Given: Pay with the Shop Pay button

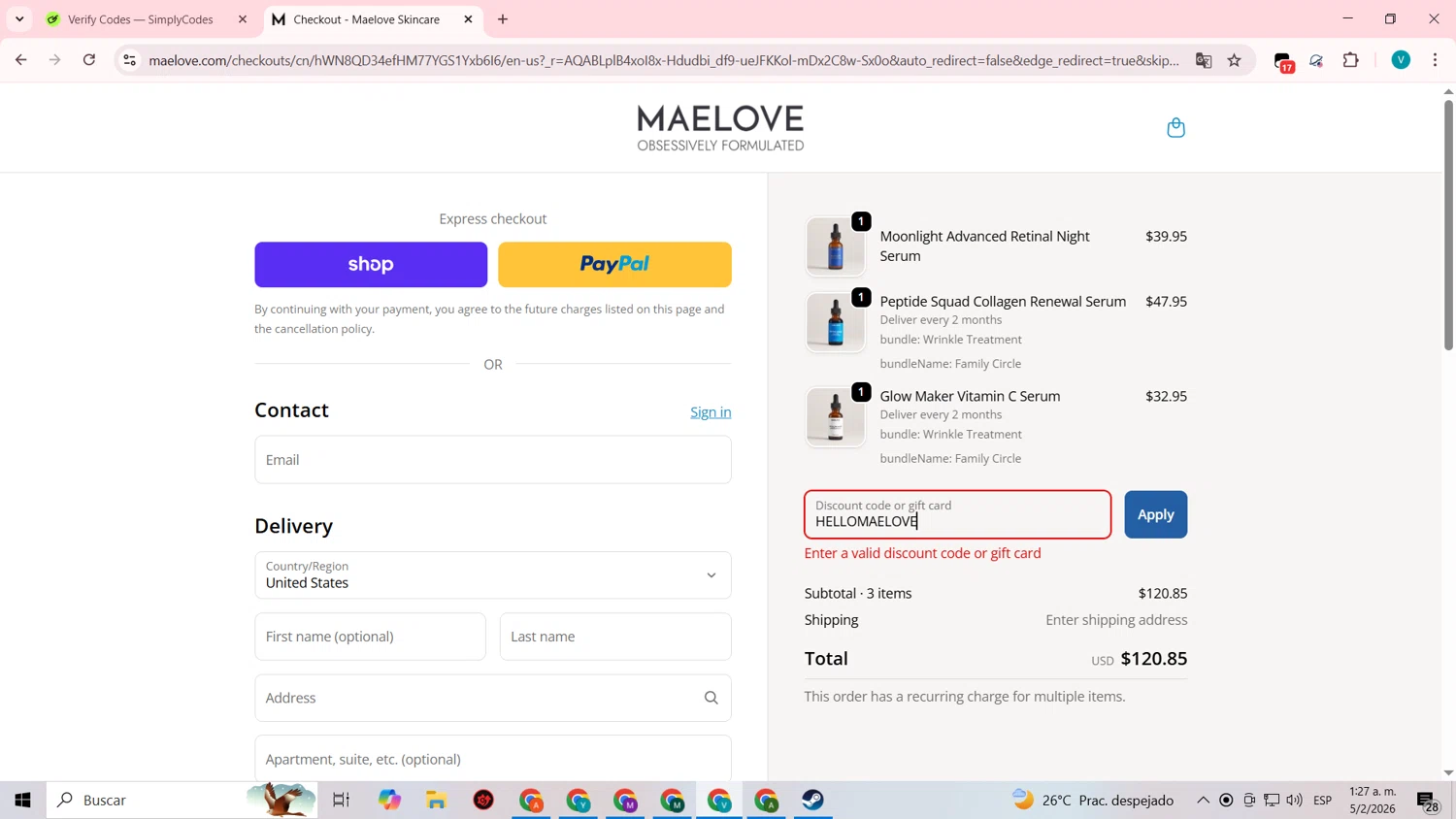Looking at the screenshot, I should point(371,265).
